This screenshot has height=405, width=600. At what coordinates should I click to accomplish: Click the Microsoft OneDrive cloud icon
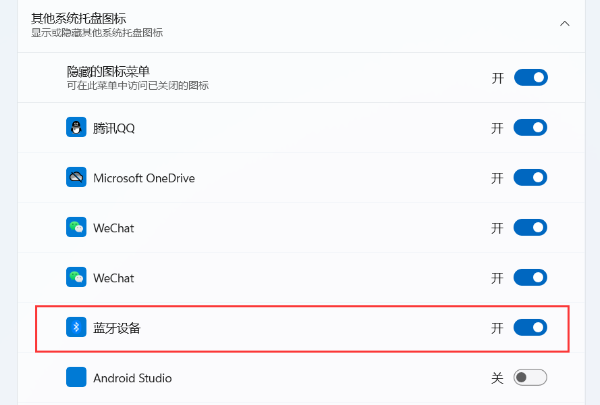pos(76,178)
